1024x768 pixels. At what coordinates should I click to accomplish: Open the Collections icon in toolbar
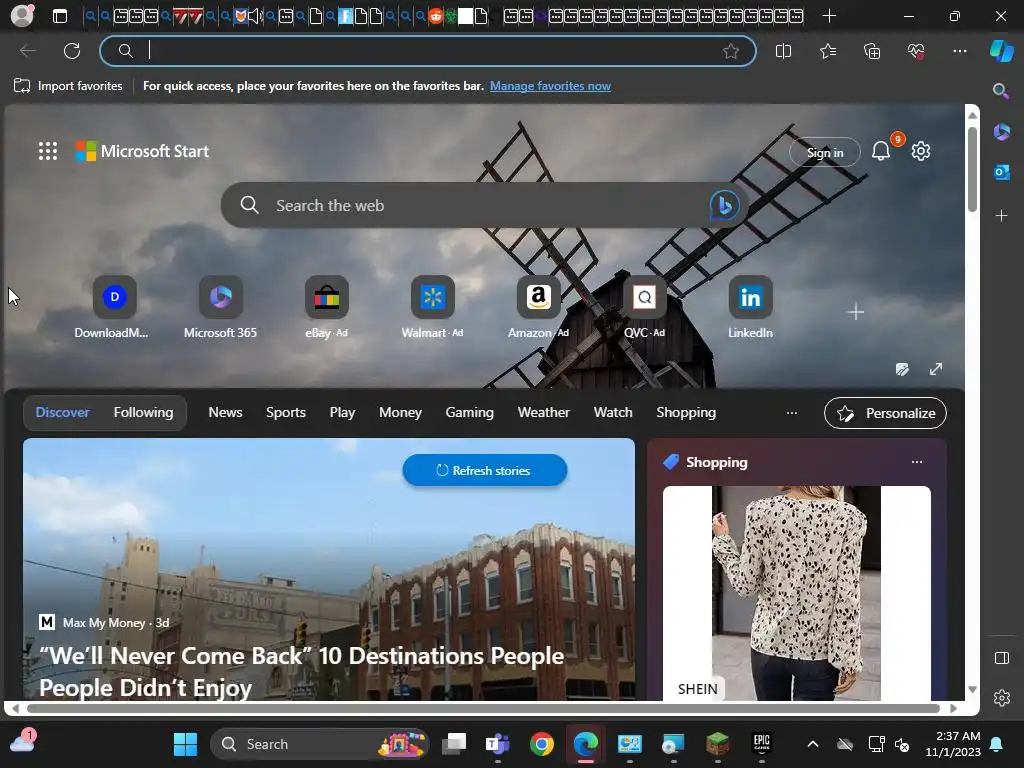(872, 51)
